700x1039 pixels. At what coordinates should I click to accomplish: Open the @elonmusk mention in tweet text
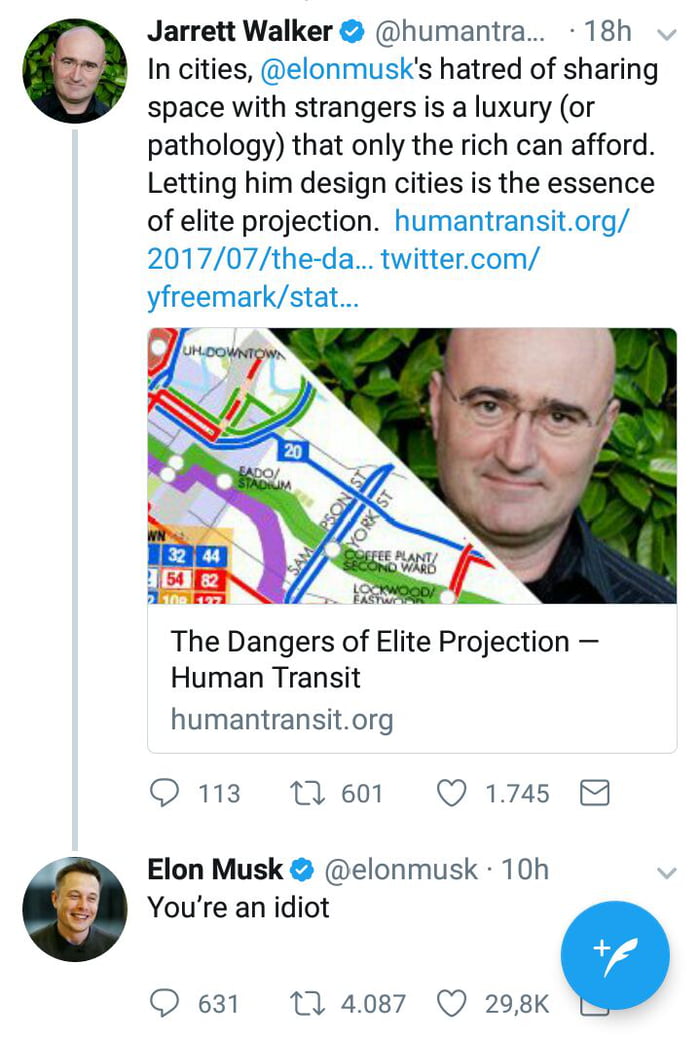335,70
